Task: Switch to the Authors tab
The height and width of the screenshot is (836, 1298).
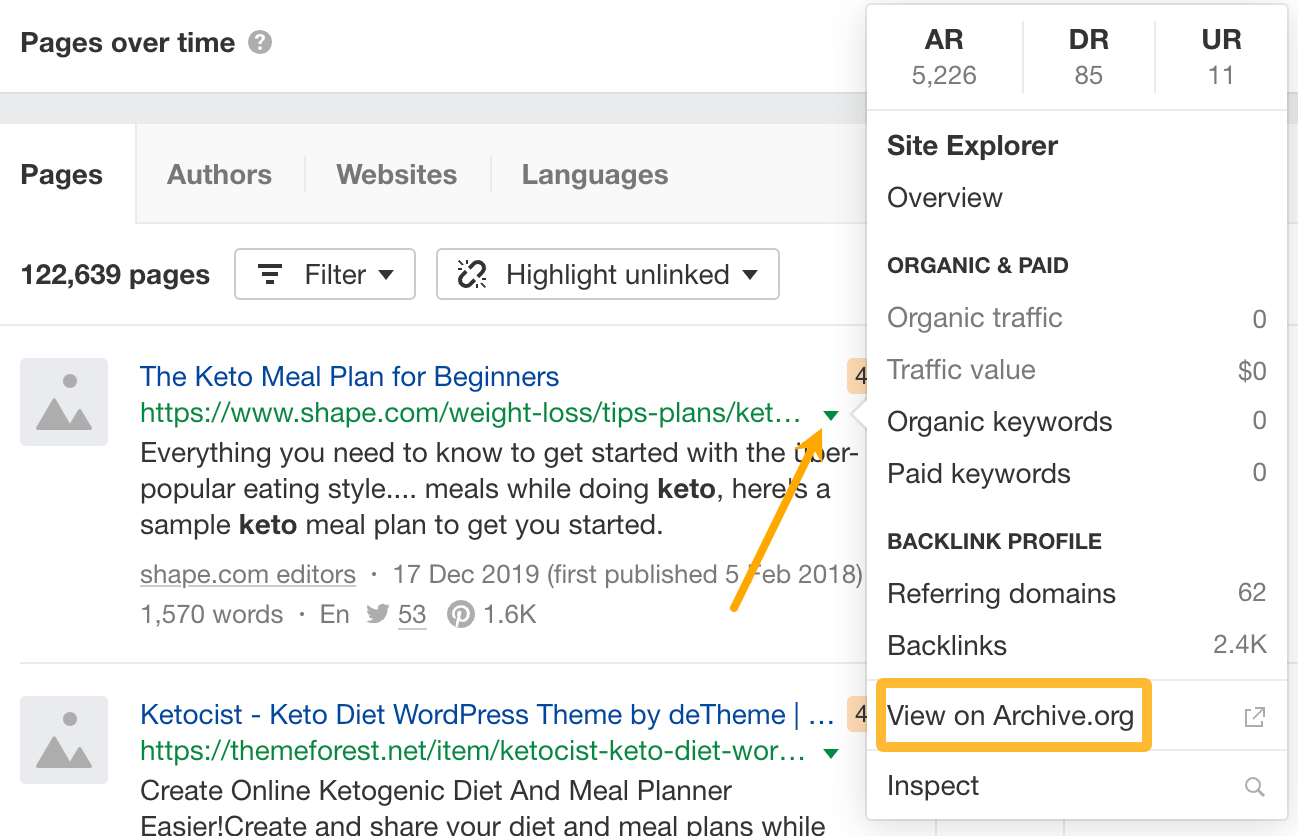Action: (x=219, y=174)
